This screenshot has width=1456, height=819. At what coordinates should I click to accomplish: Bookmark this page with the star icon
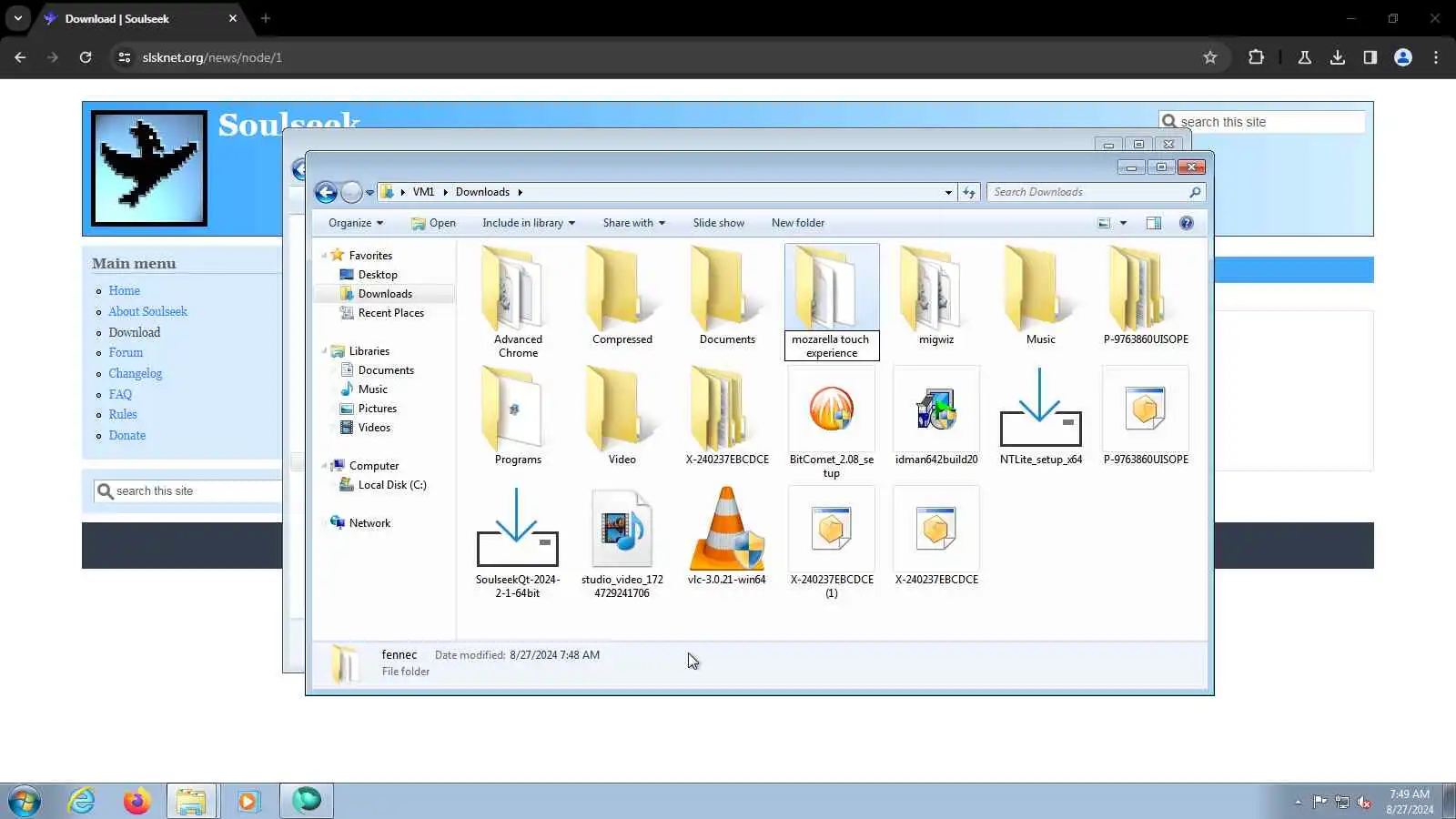(x=1210, y=57)
